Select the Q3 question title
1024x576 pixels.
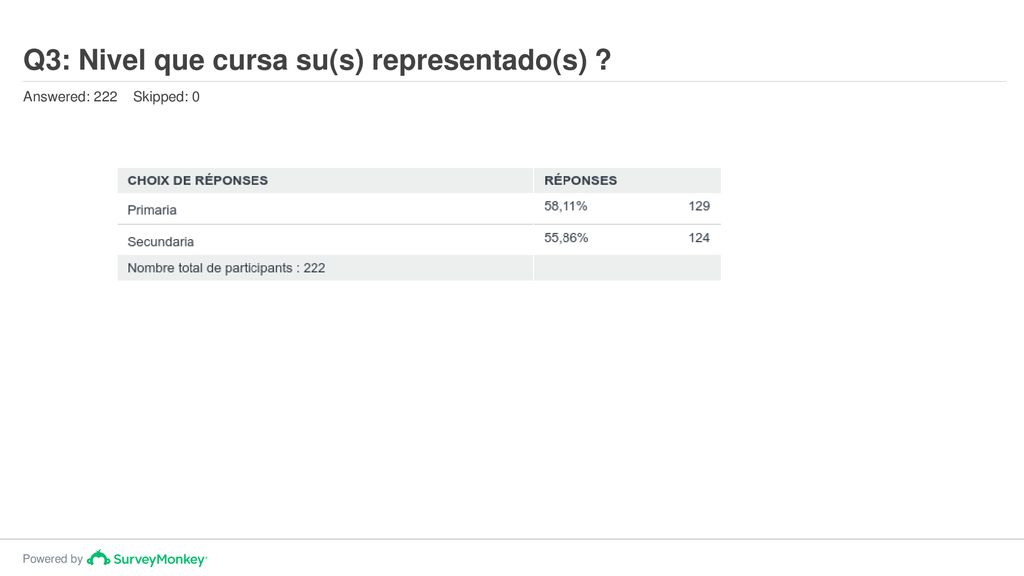317,60
